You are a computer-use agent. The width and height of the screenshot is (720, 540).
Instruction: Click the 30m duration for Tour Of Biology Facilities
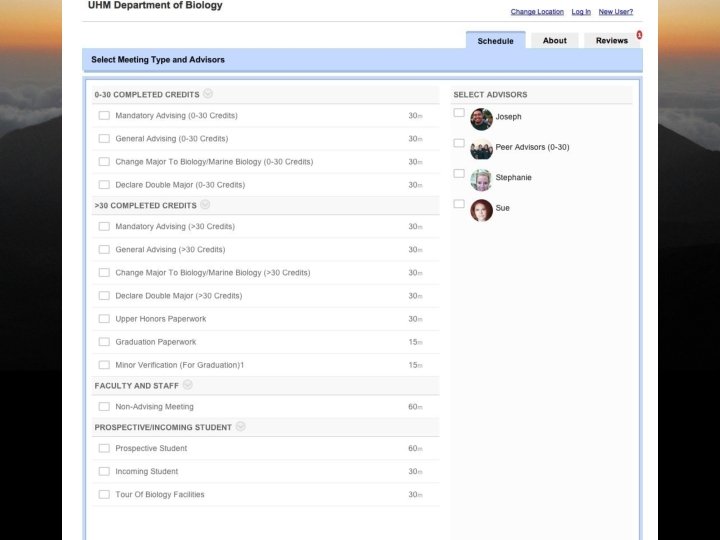415,495
